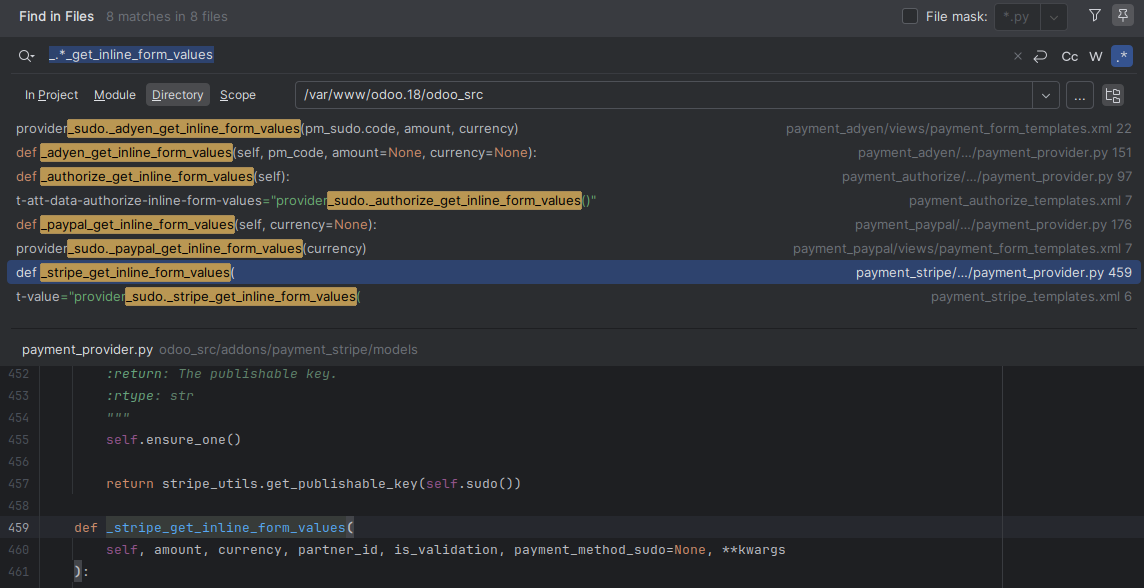Click the directory path field /var/www/odoo.18/odoo_src
This screenshot has width=1144, height=588.
[664, 95]
